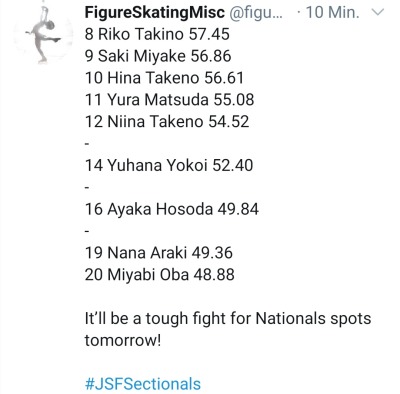Click the 20 Miyabi Oba 48.88 line
This screenshot has height=394, width=400.
(159, 275)
